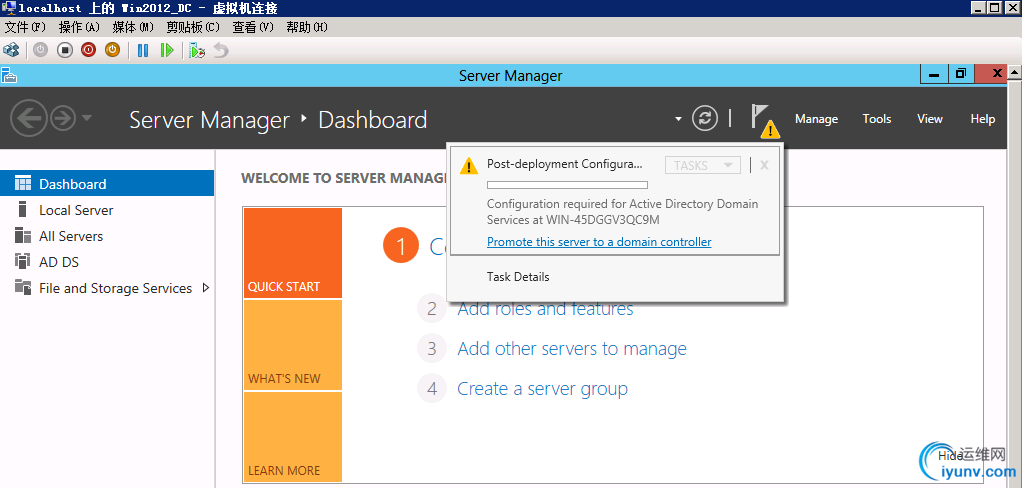Screen dimensions: 1022x488
Task: Click Promote this server to a domain controller
Action: [599, 242]
